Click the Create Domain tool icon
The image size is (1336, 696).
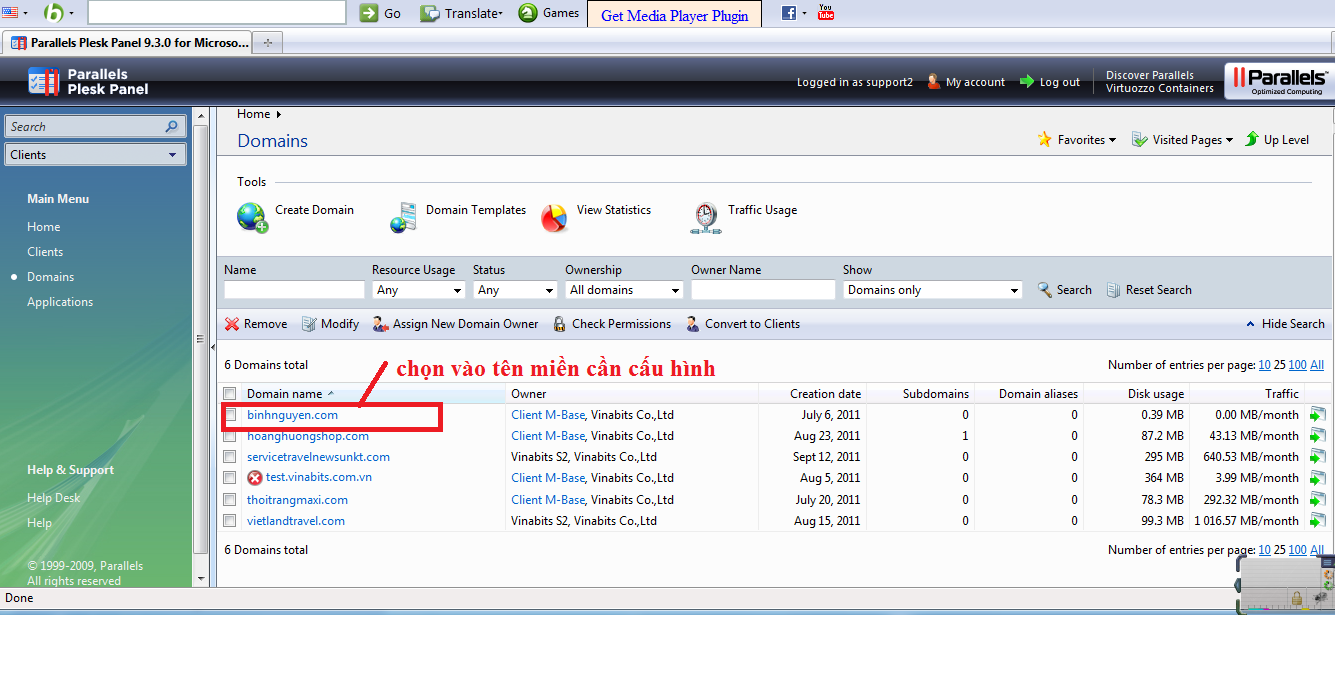click(253, 217)
